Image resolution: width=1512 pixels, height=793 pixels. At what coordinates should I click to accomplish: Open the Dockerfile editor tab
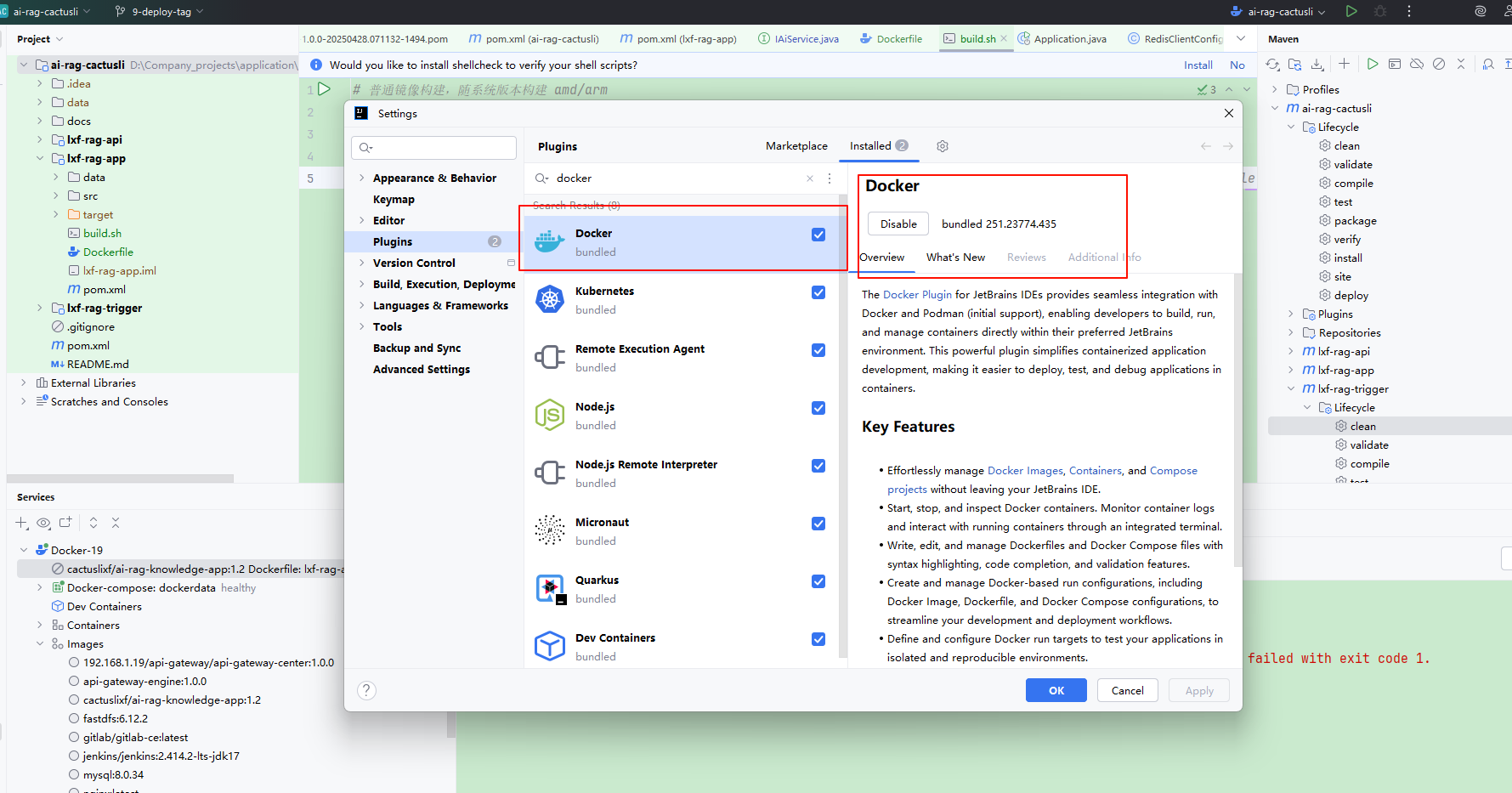pyautogui.click(x=891, y=39)
